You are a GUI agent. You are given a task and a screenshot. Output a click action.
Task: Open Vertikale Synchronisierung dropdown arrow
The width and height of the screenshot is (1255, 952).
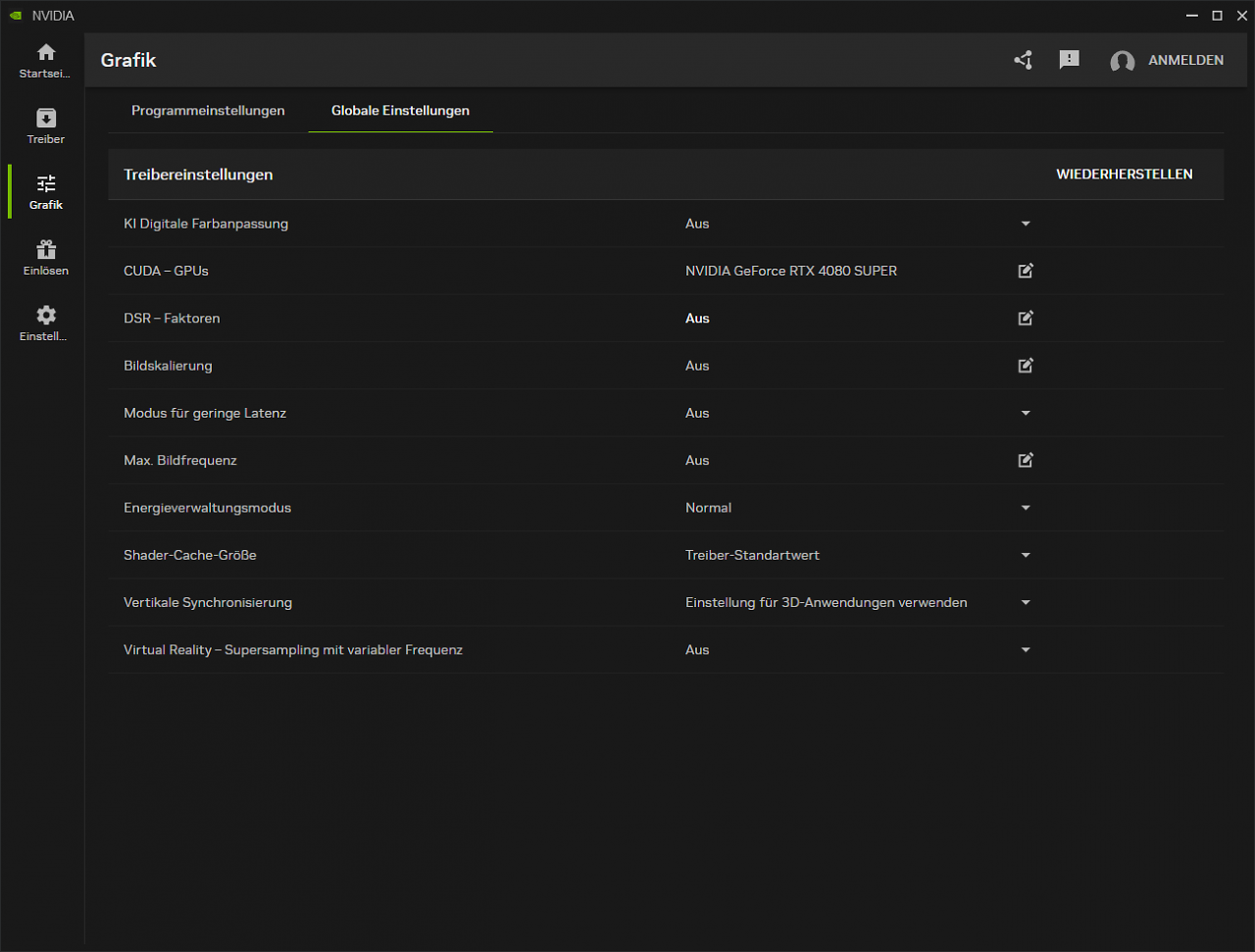(x=1026, y=602)
